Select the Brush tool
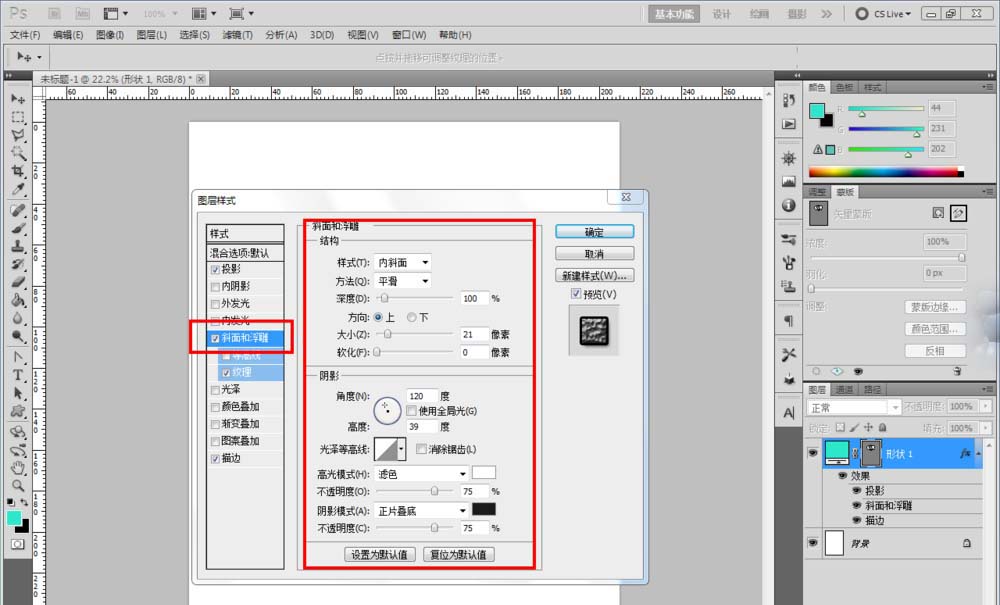Viewport: 1000px width, 605px height. [x=18, y=228]
